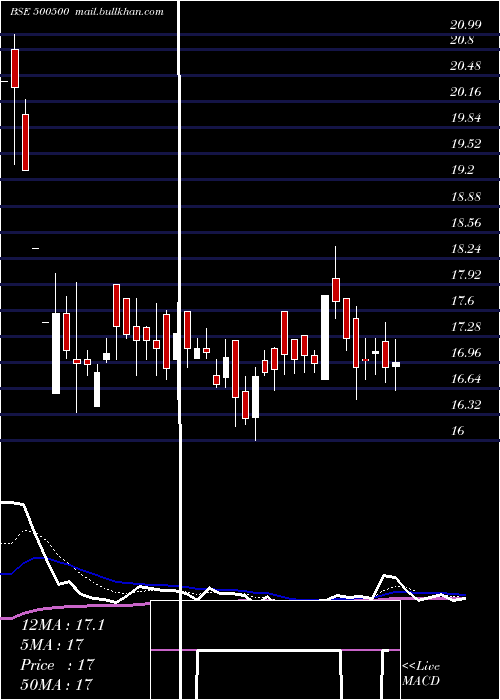The height and width of the screenshot is (700, 500).
Task: Click the 19.52 price axis label
Action: pyautogui.click(x=467, y=144)
